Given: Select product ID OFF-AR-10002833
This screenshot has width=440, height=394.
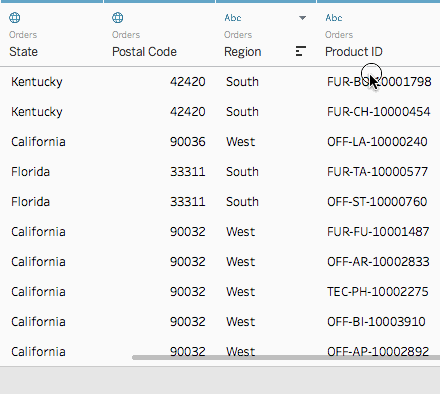Looking at the screenshot, I should point(378,262).
